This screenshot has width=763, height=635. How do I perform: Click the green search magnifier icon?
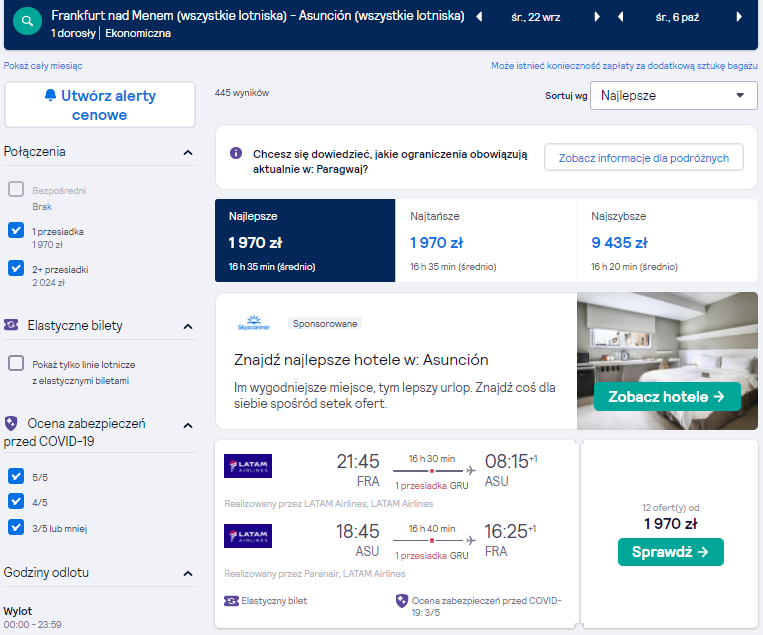27,21
